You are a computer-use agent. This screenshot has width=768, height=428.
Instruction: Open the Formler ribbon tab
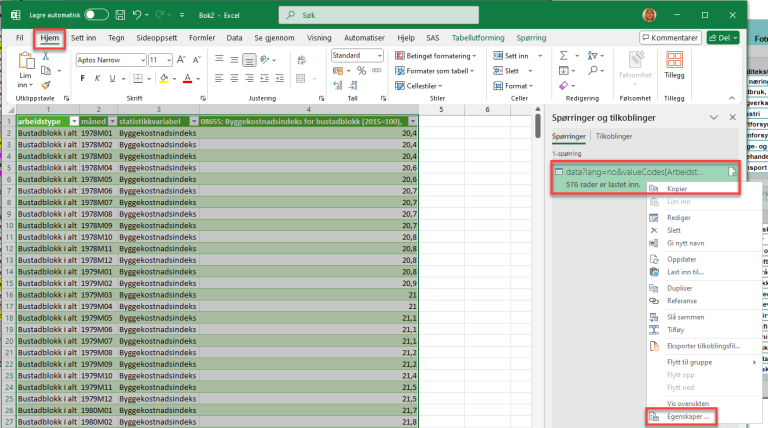pos(202,37)
